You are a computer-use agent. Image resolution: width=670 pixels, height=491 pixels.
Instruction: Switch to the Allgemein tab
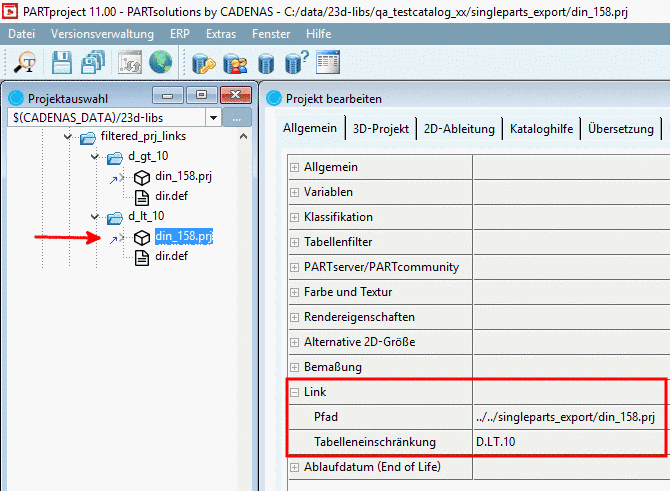point(310,128)
